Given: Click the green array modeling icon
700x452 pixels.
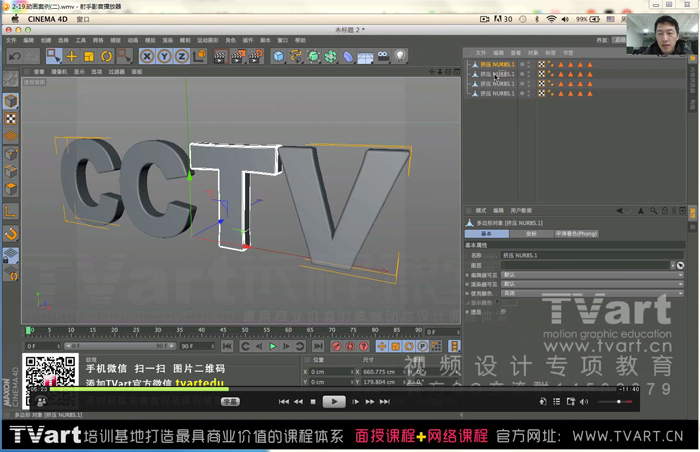Looking at the screenshot, I should tap(331, 56).
